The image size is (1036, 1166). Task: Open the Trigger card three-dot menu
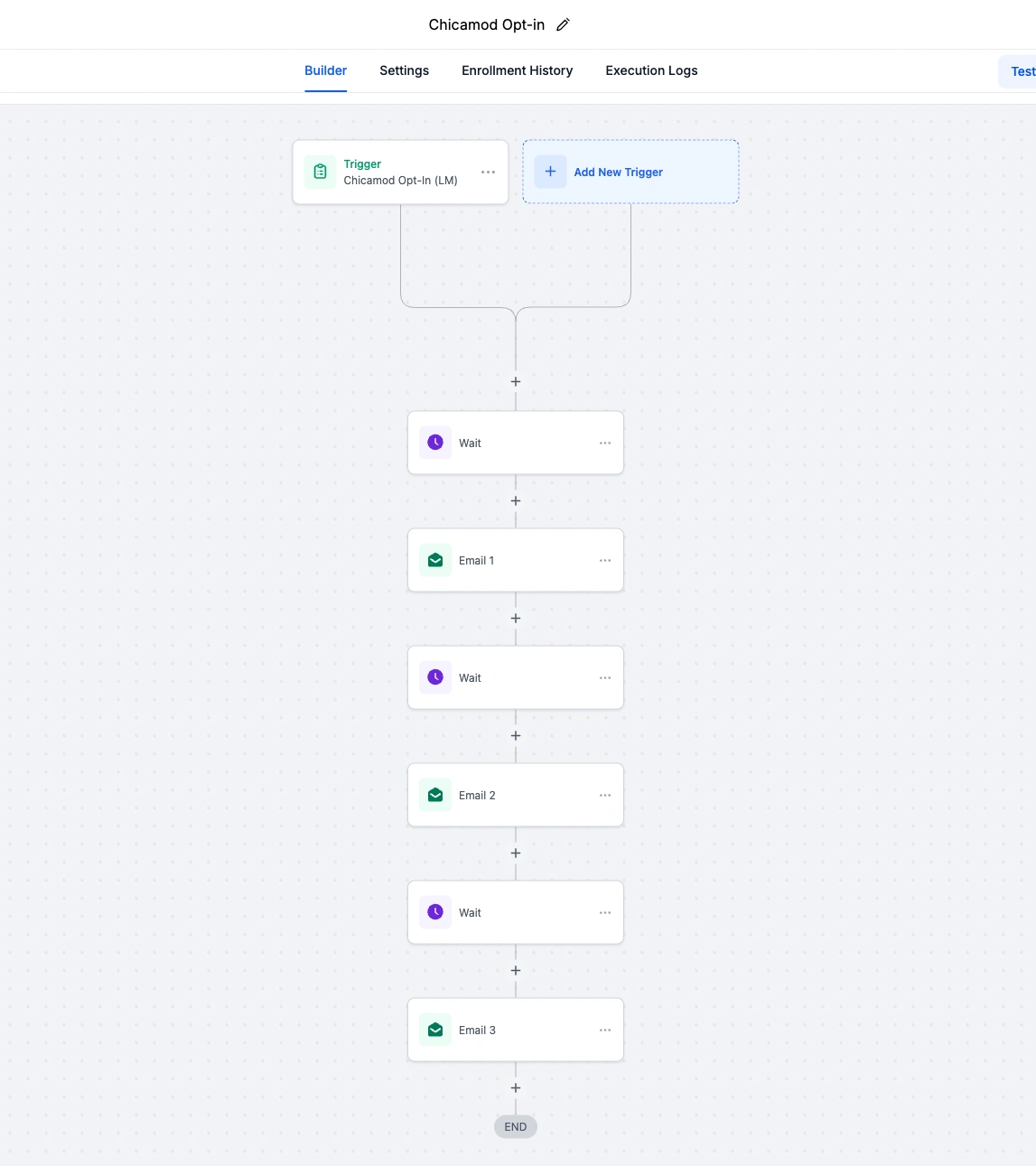click(x=488, y=172)
